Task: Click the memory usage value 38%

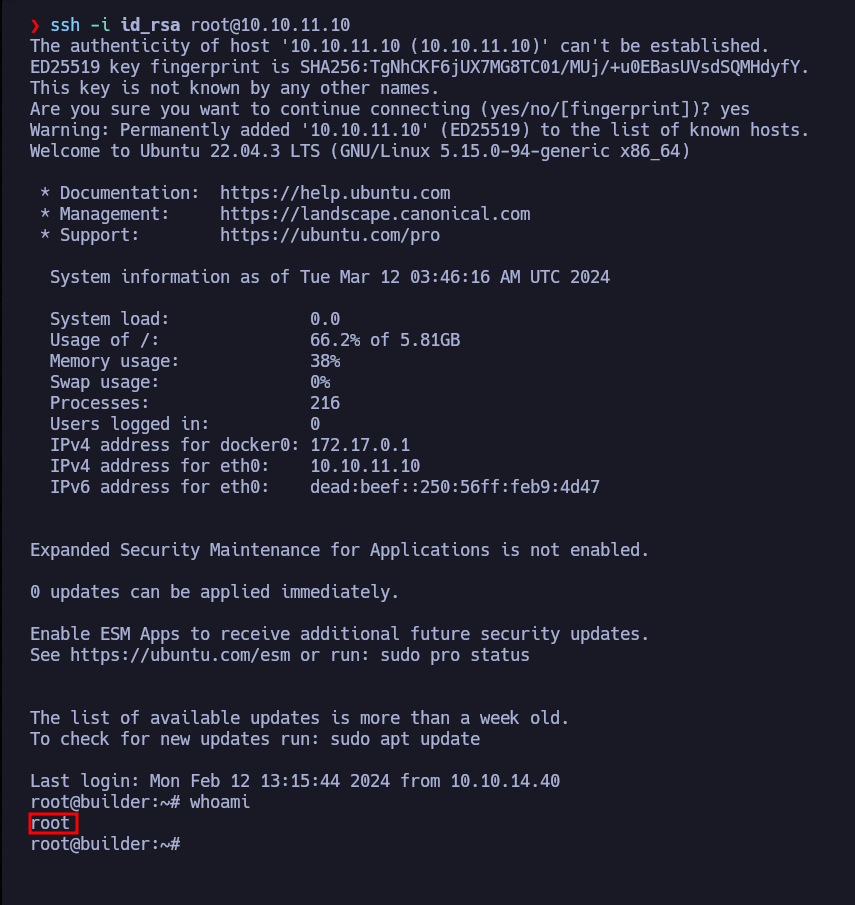Action: point(325,361)
